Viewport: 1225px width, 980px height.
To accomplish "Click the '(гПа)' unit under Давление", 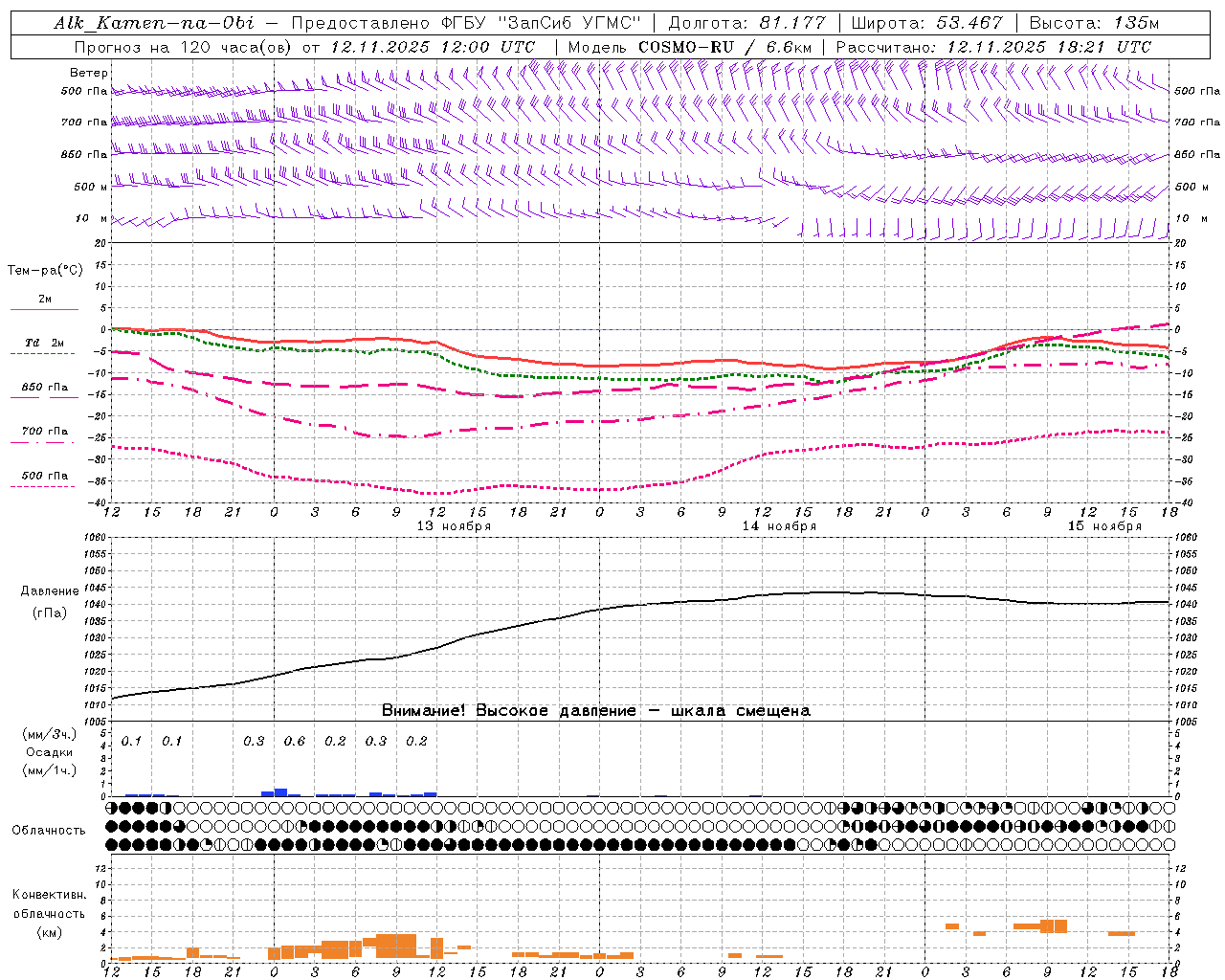I will click(x=50, y=613).
